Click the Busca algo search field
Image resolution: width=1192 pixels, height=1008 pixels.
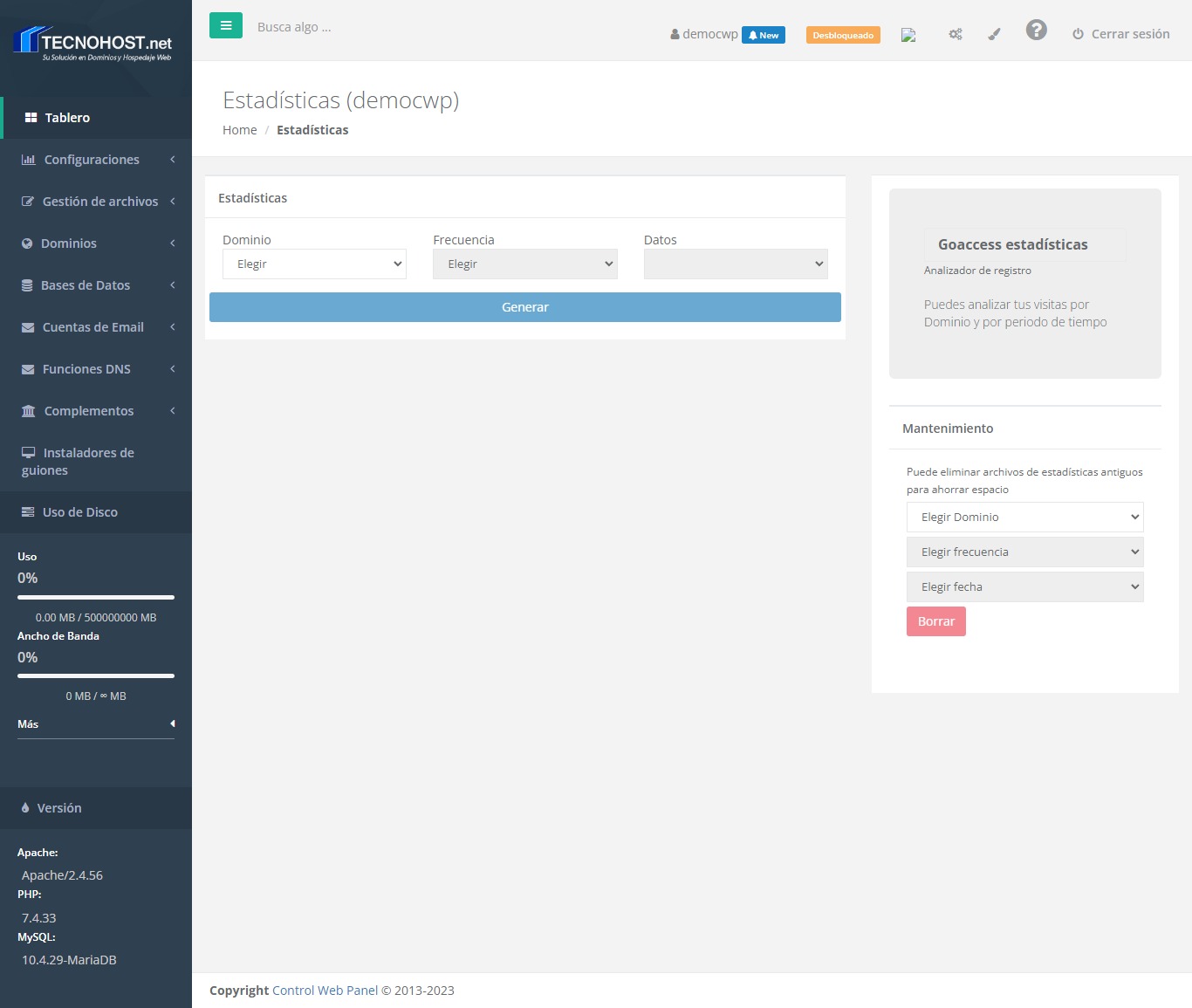tap(349, 27)
